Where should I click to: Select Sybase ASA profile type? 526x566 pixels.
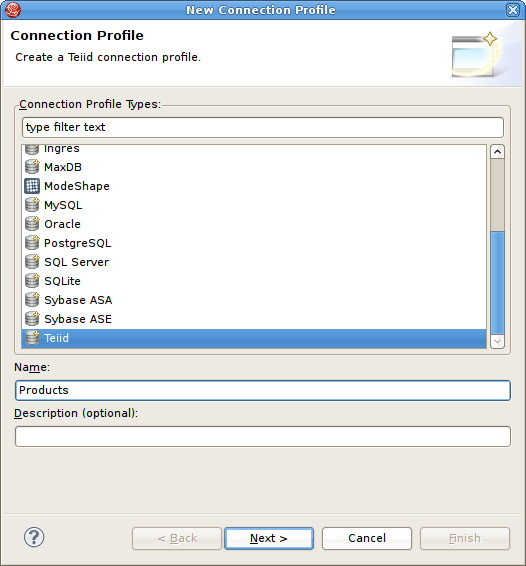[254, 300]
